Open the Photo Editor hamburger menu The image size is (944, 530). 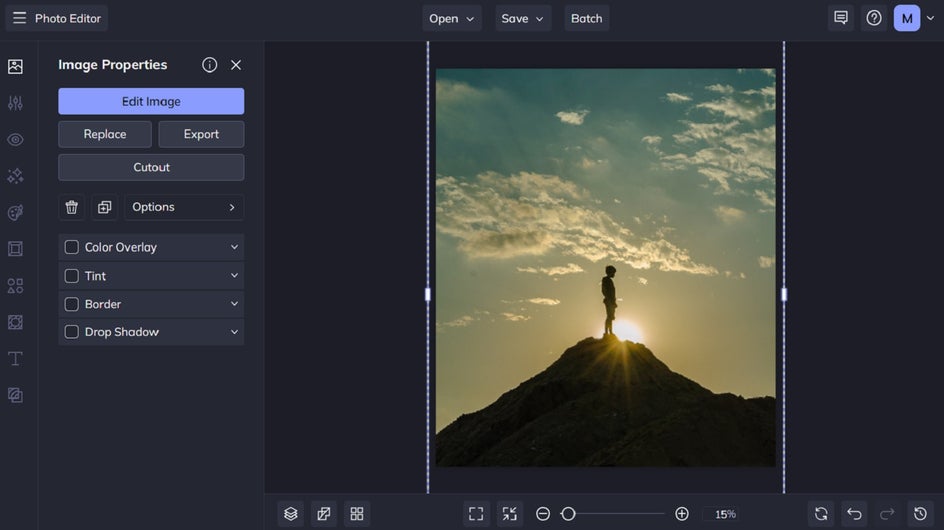[20, 18]
